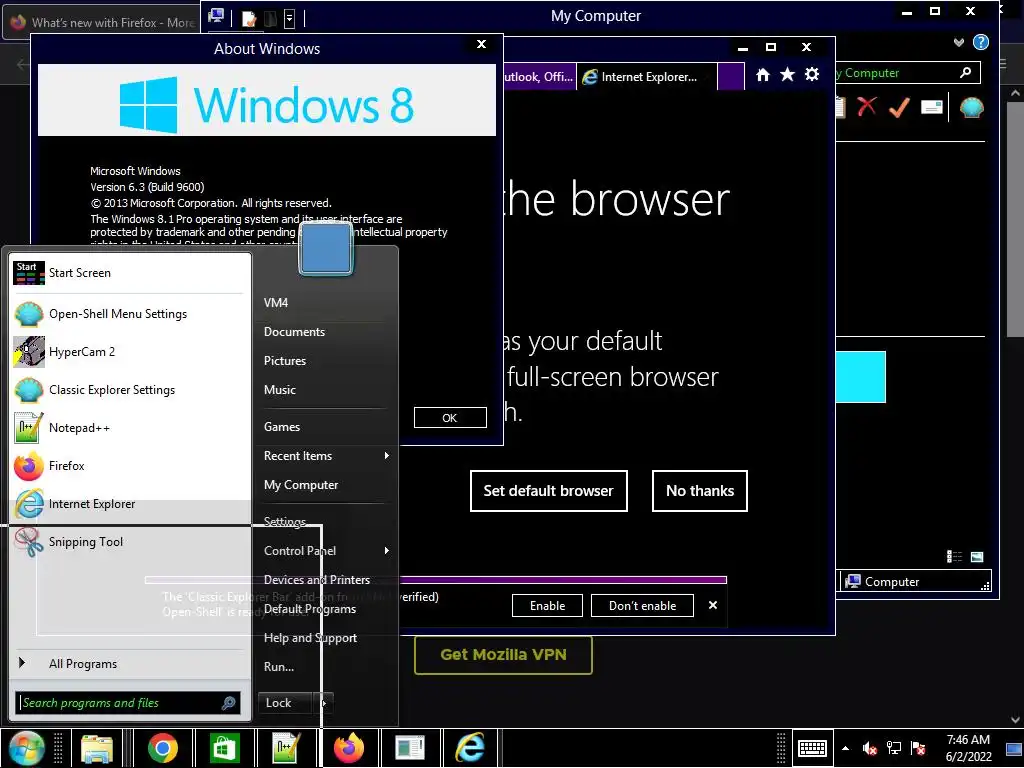1024x768 pixels.
Task: Open Snipping Tool from start menu
Action: pyautogui.click(x=131, y=541)
